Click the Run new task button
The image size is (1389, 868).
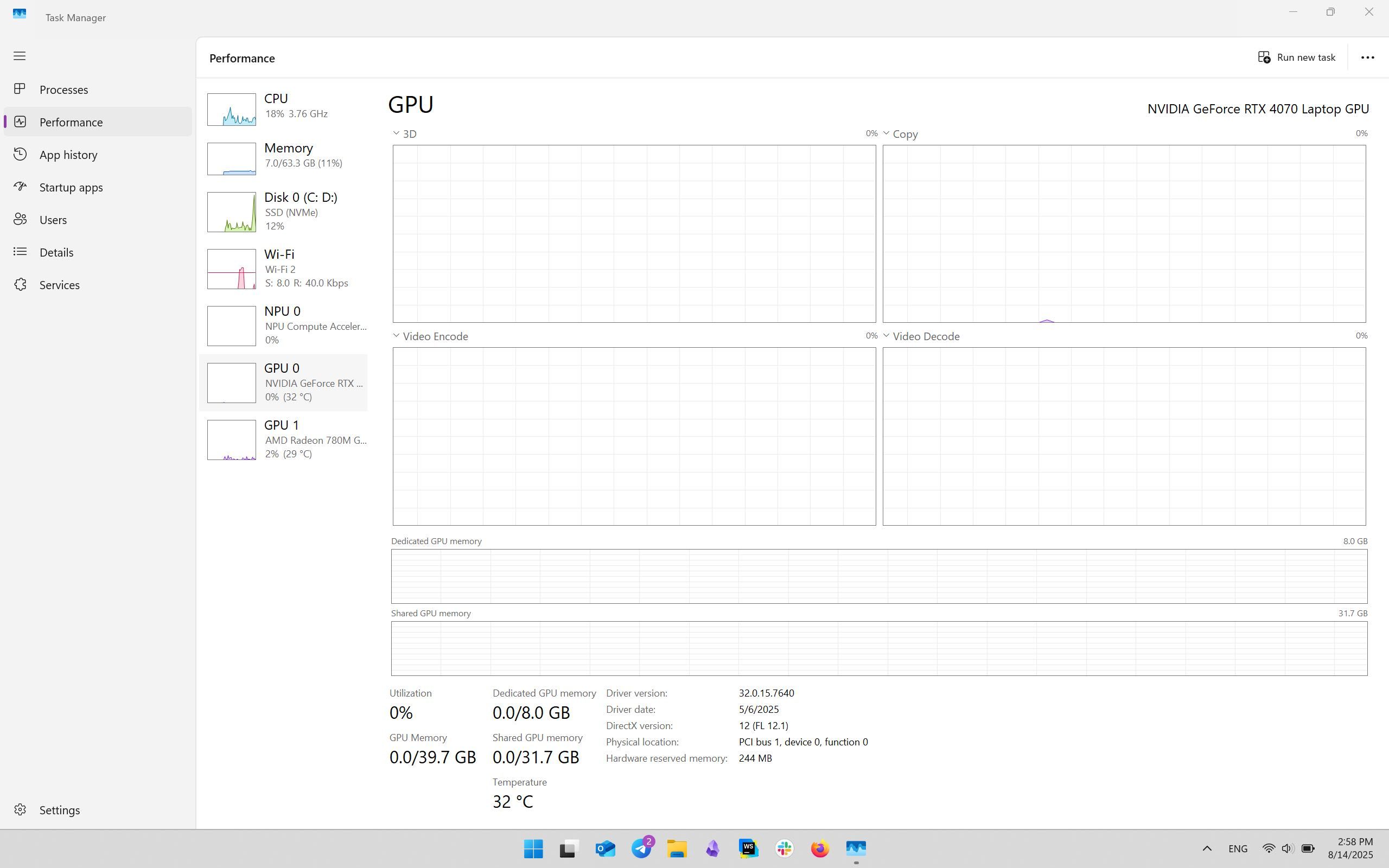1297,58
